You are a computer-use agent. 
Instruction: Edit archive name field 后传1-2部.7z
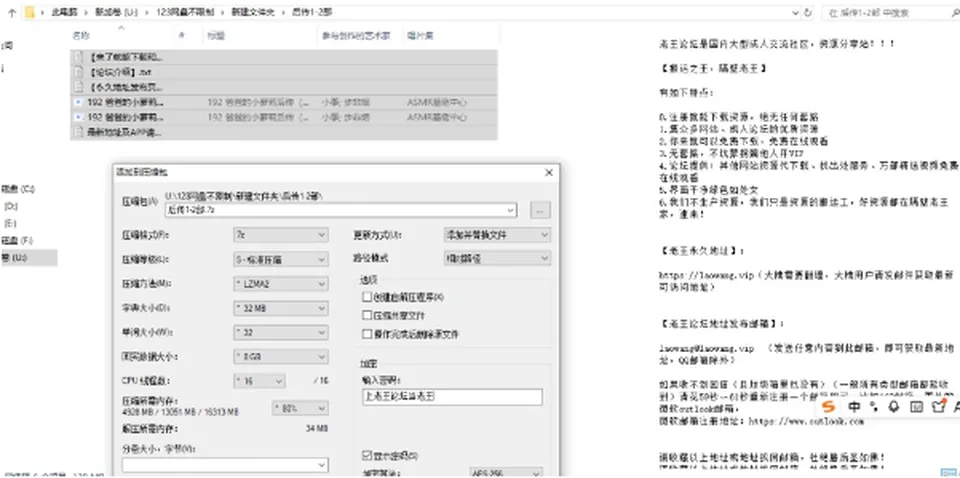pyautogui.click(x=335, y=210)
